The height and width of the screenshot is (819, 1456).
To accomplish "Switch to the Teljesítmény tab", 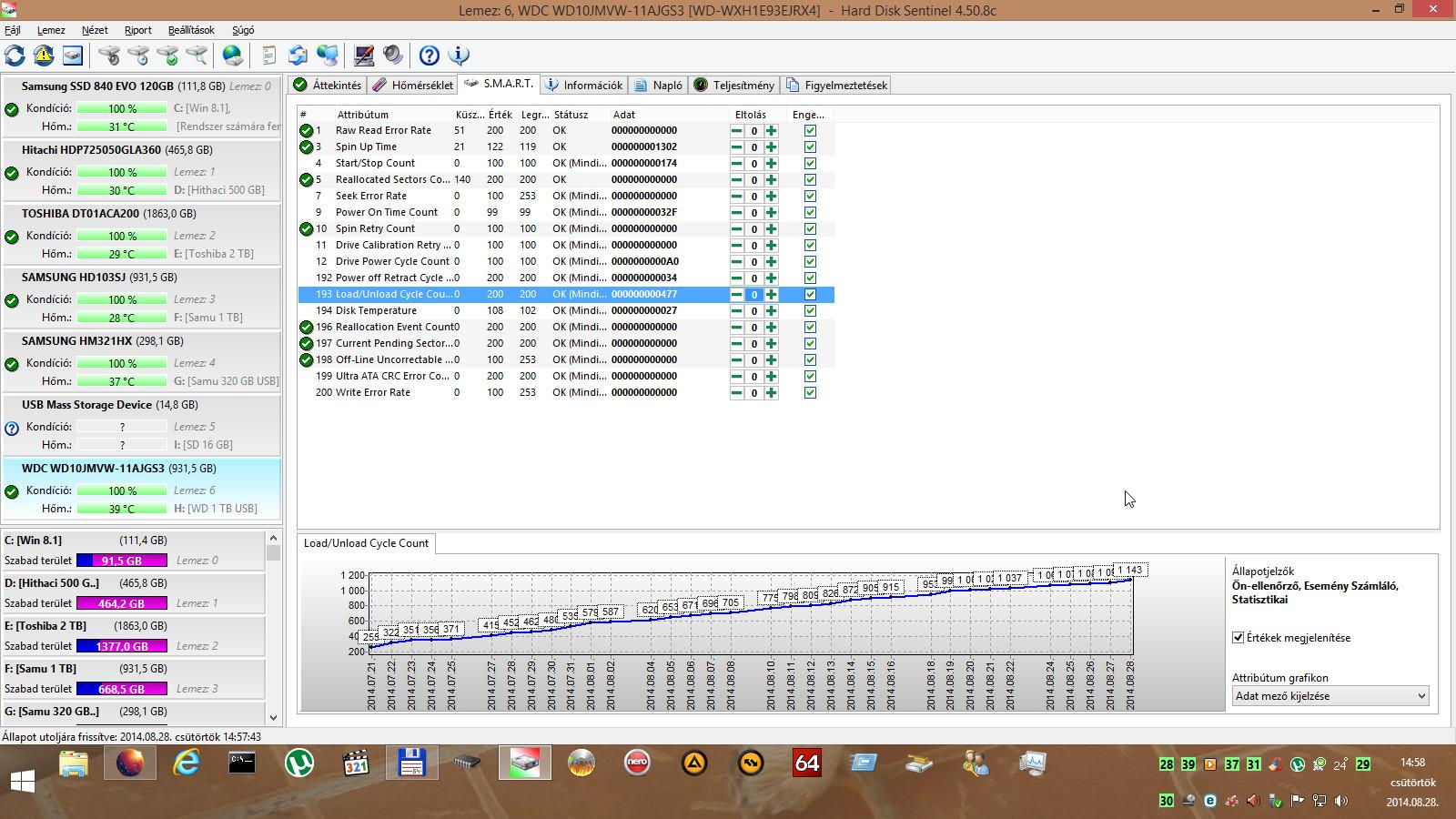I will [x=734, y=85].
